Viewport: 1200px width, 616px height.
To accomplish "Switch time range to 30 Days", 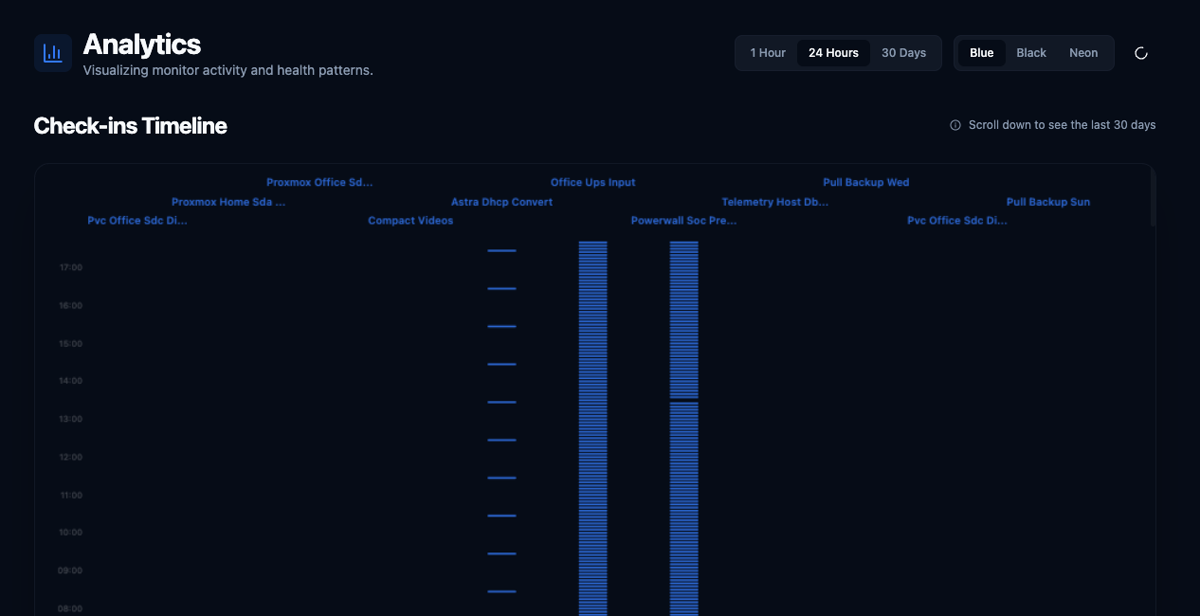I will [x=904, y=53].
